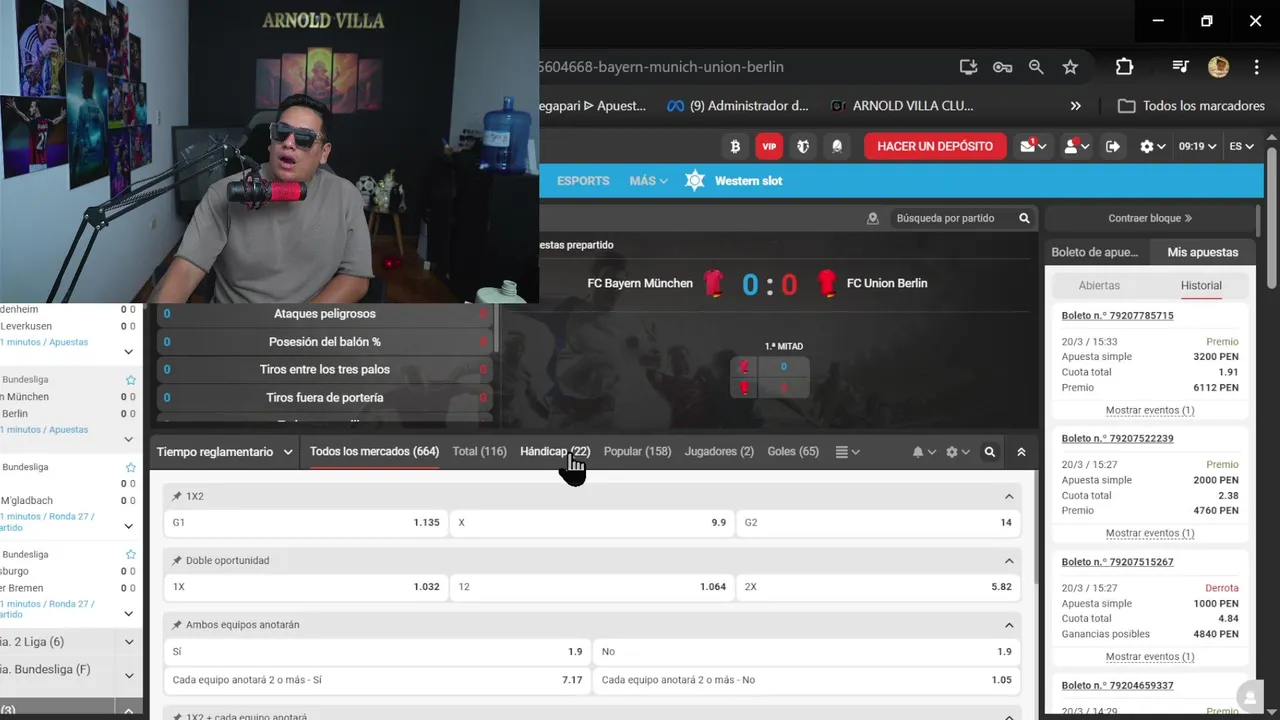
Task: Click the search magnifier in match search
Action: (1024, 218)
